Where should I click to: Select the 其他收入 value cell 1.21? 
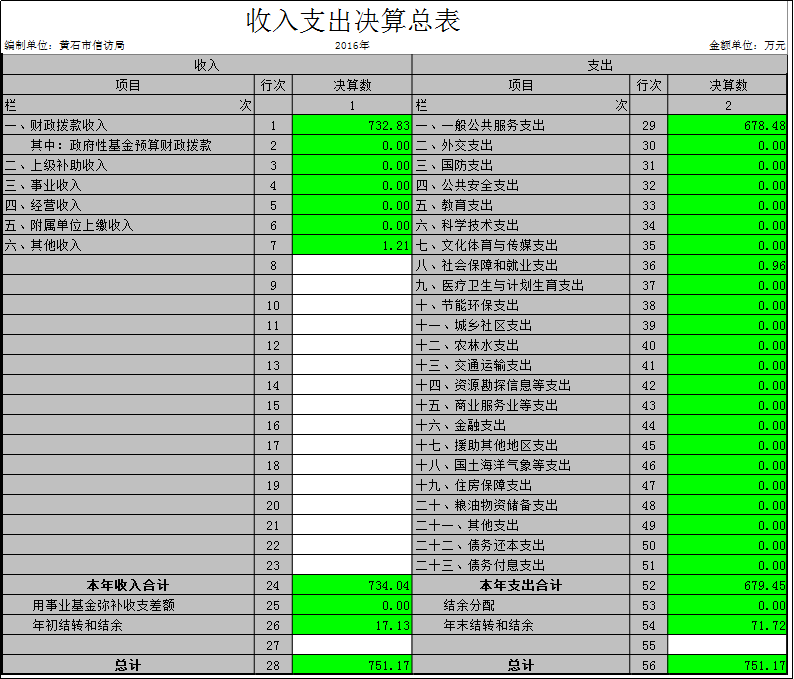click(352, 245)
